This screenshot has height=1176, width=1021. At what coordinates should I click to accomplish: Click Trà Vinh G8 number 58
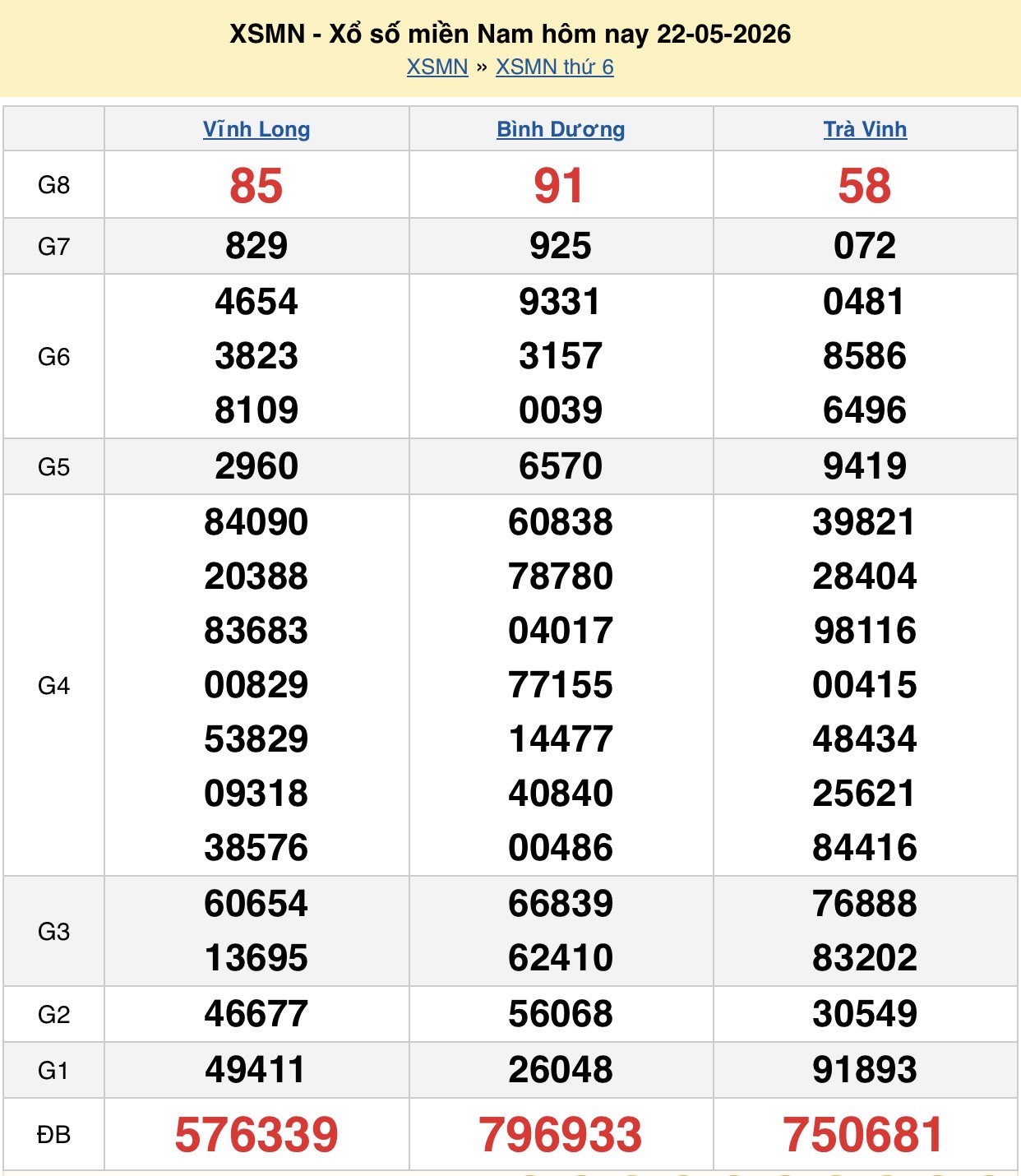865,186
